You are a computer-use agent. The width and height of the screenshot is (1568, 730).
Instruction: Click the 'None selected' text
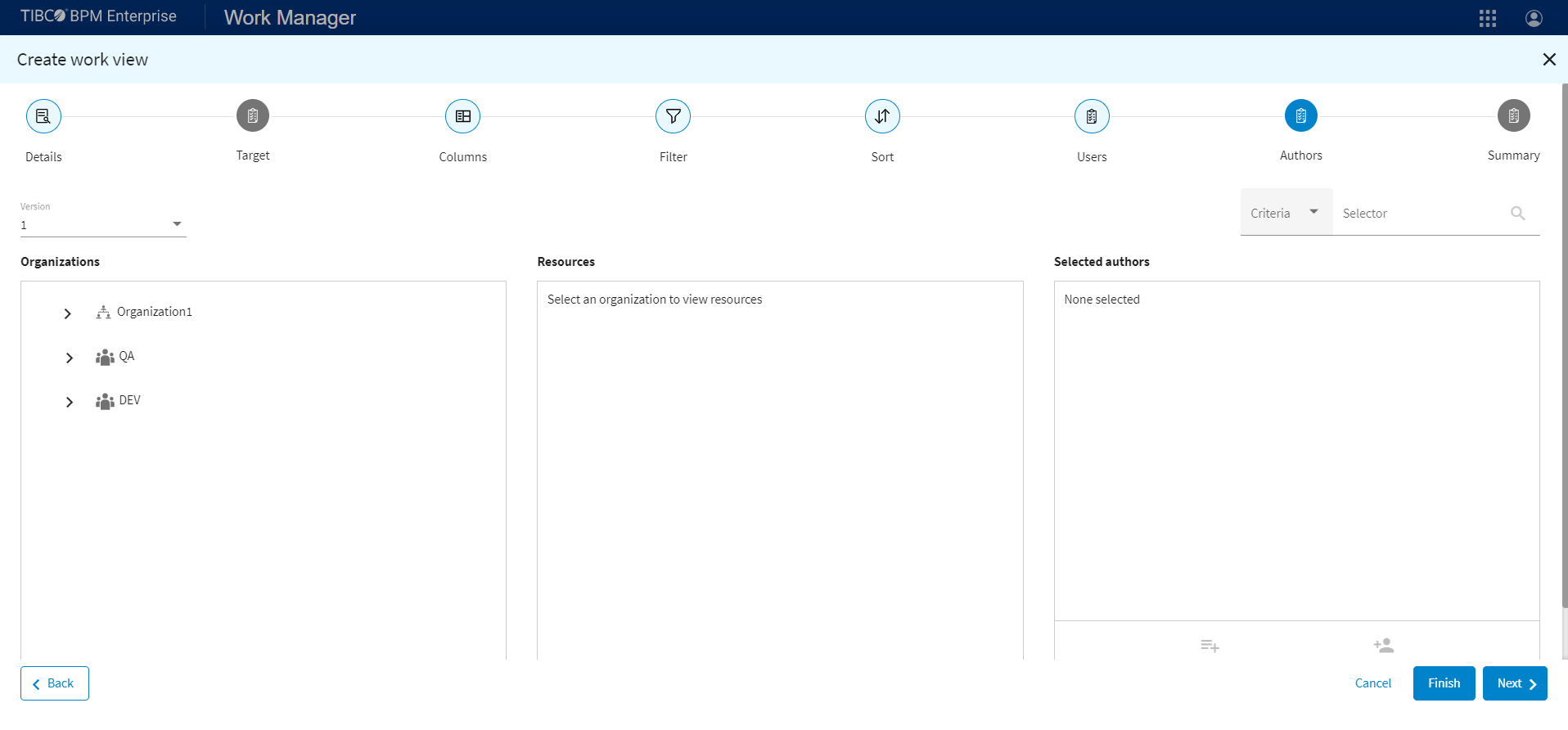pos(1102,300)
